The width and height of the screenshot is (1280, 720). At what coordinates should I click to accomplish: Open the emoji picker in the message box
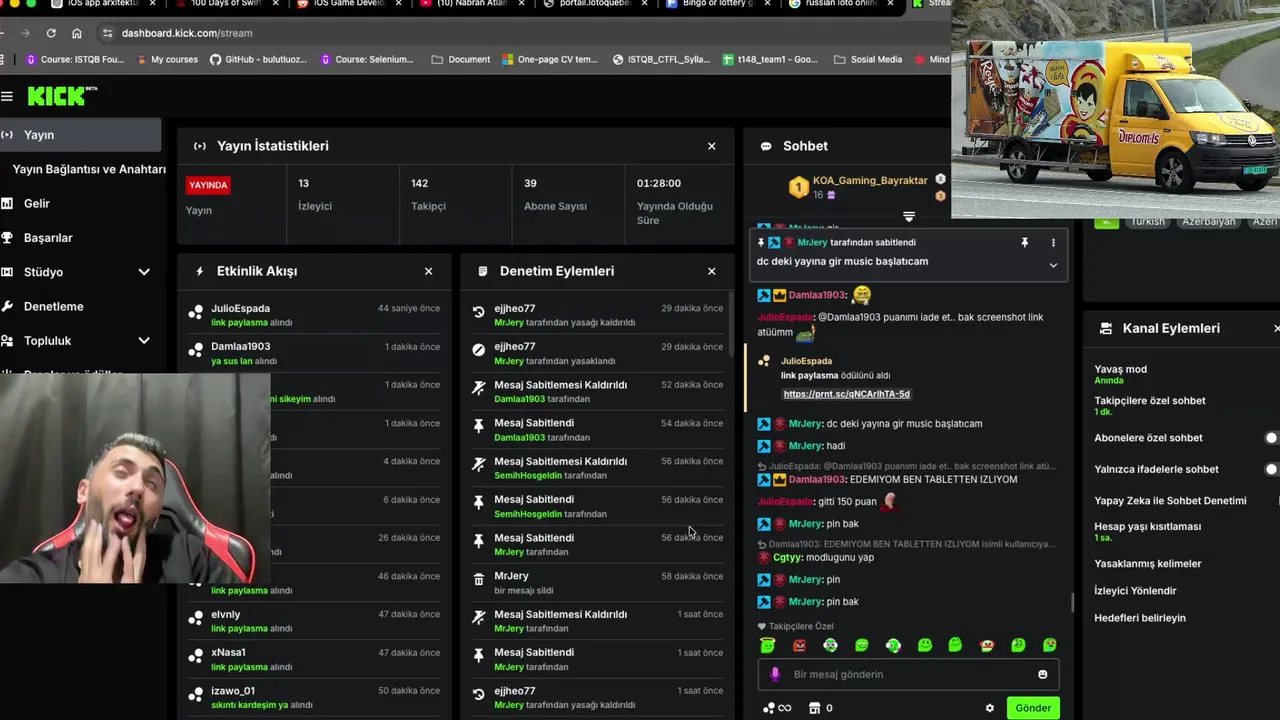click(x=1042, y=674)
